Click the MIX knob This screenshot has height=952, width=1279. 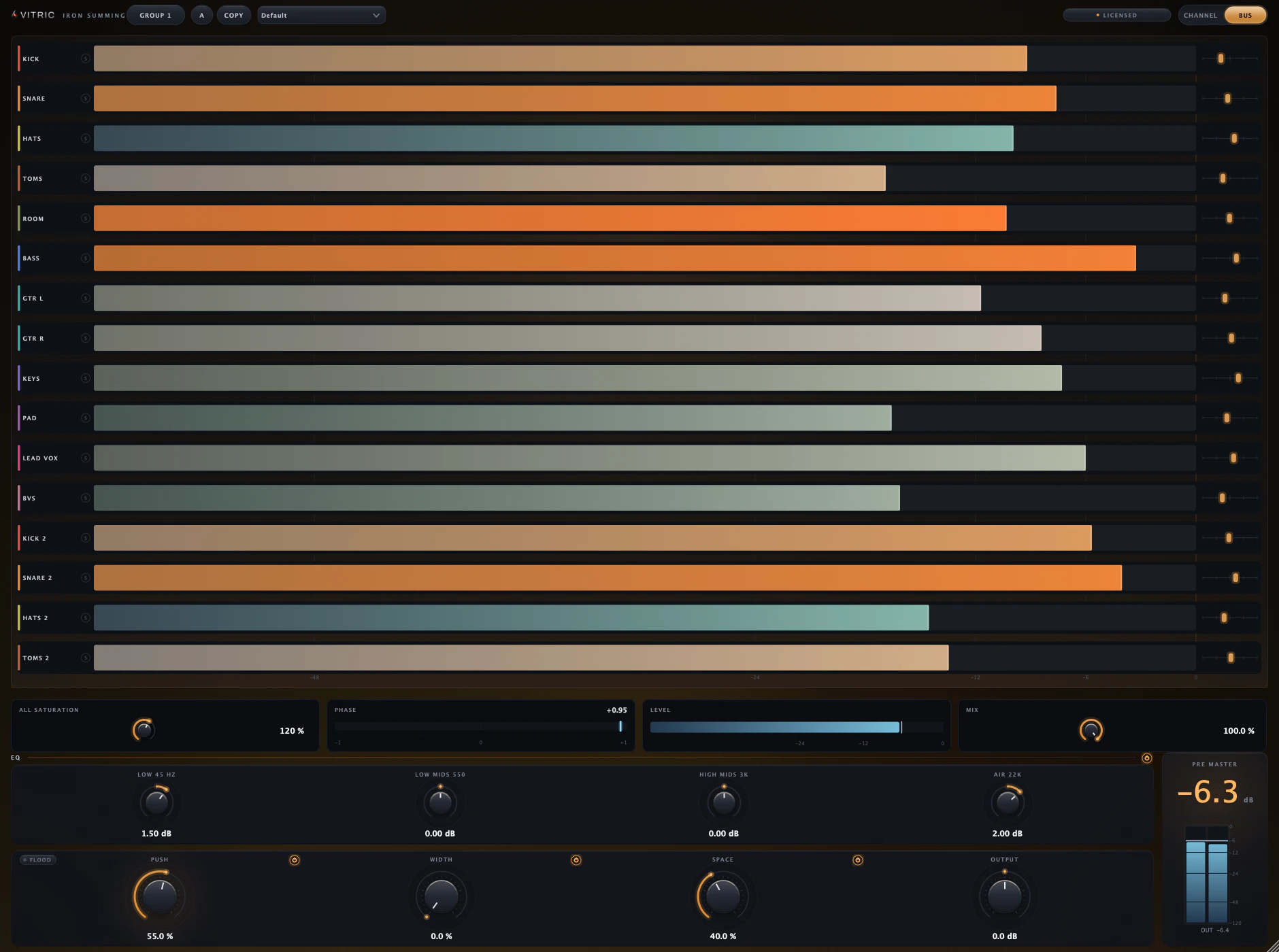point(1091,730)
